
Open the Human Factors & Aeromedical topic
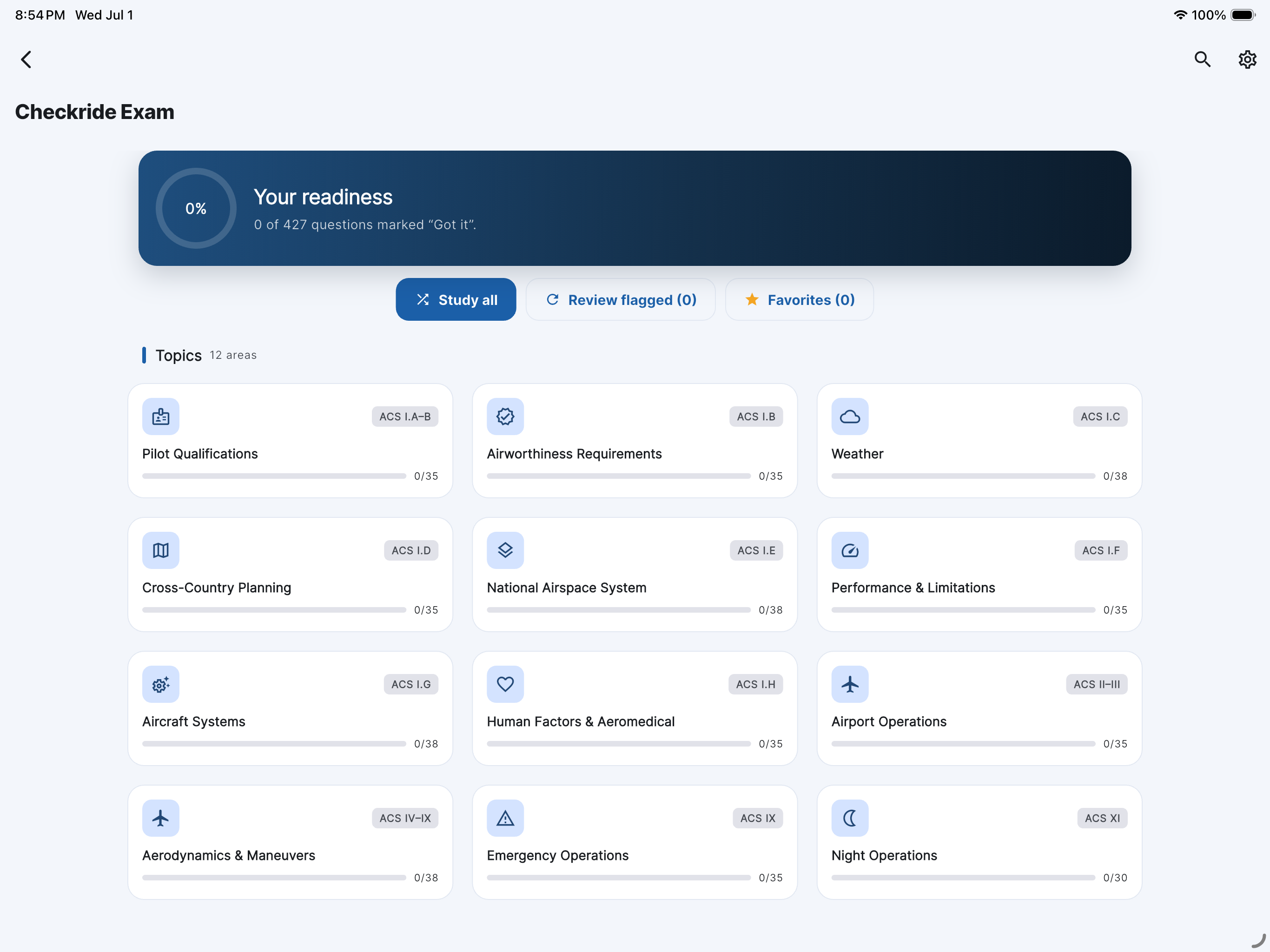pos(635,708)
